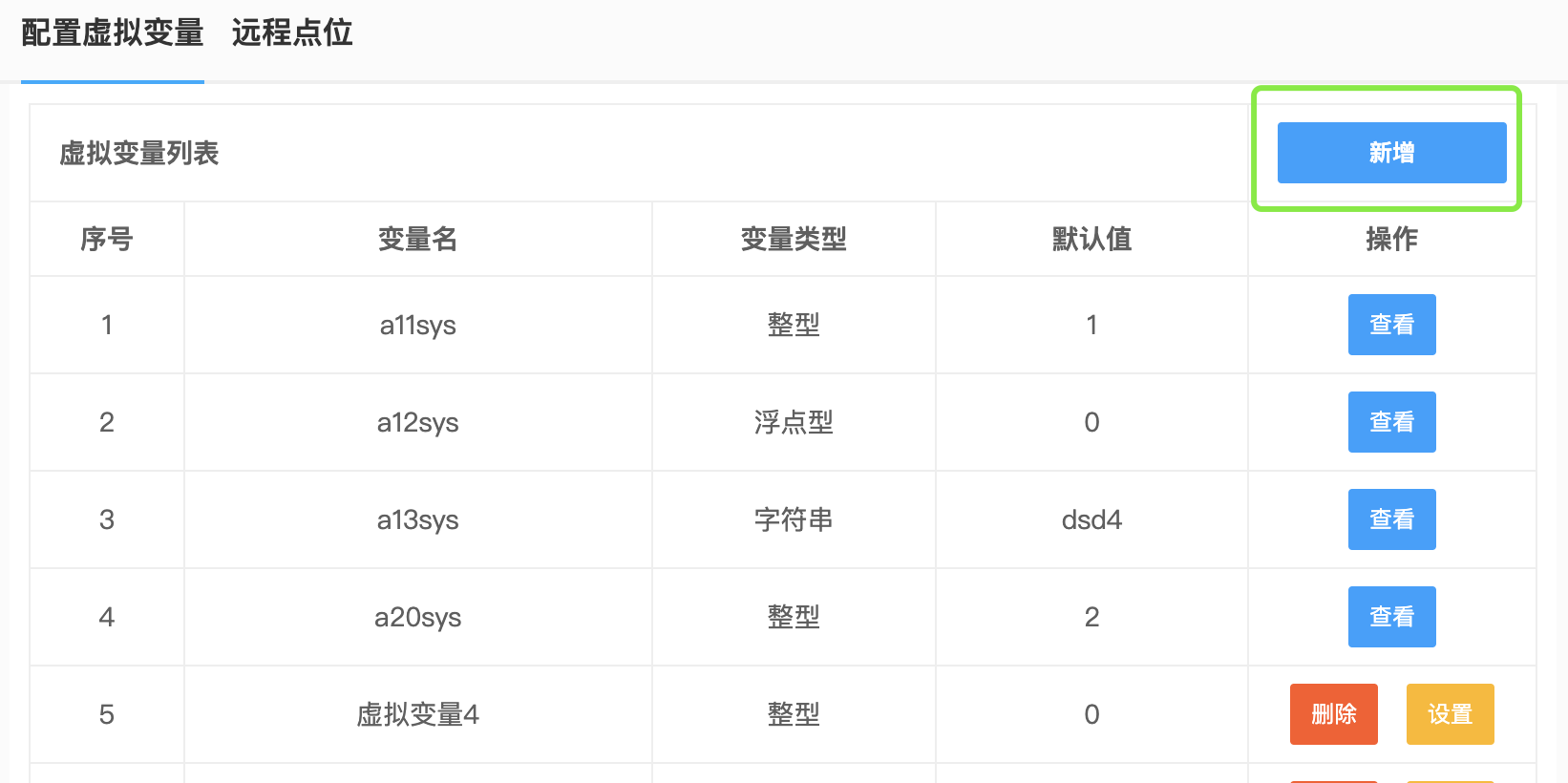Open 设置 for 虚拟变量4
Viewport: 1568px width, 783px height.
1450,714
